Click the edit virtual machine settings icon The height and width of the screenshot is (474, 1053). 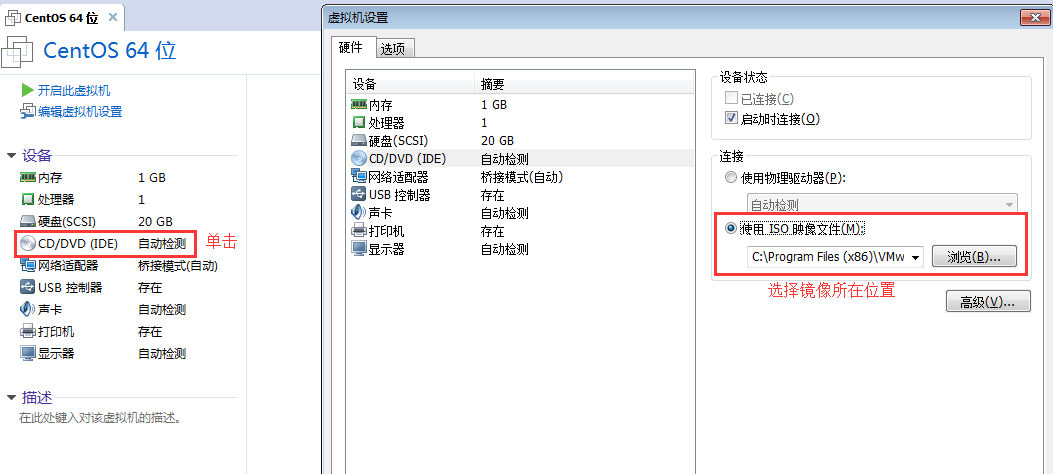pyautogui.click(x=28, y=111)
